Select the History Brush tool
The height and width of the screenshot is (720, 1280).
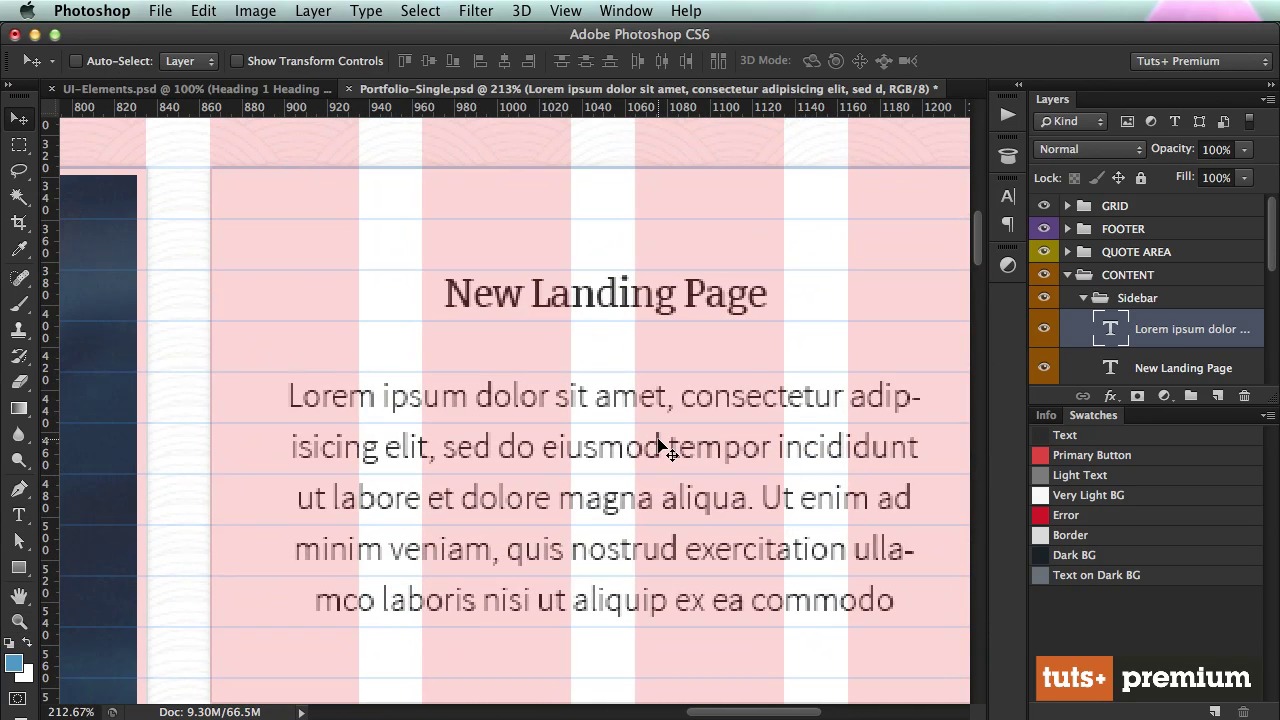(x=19, y=356)
